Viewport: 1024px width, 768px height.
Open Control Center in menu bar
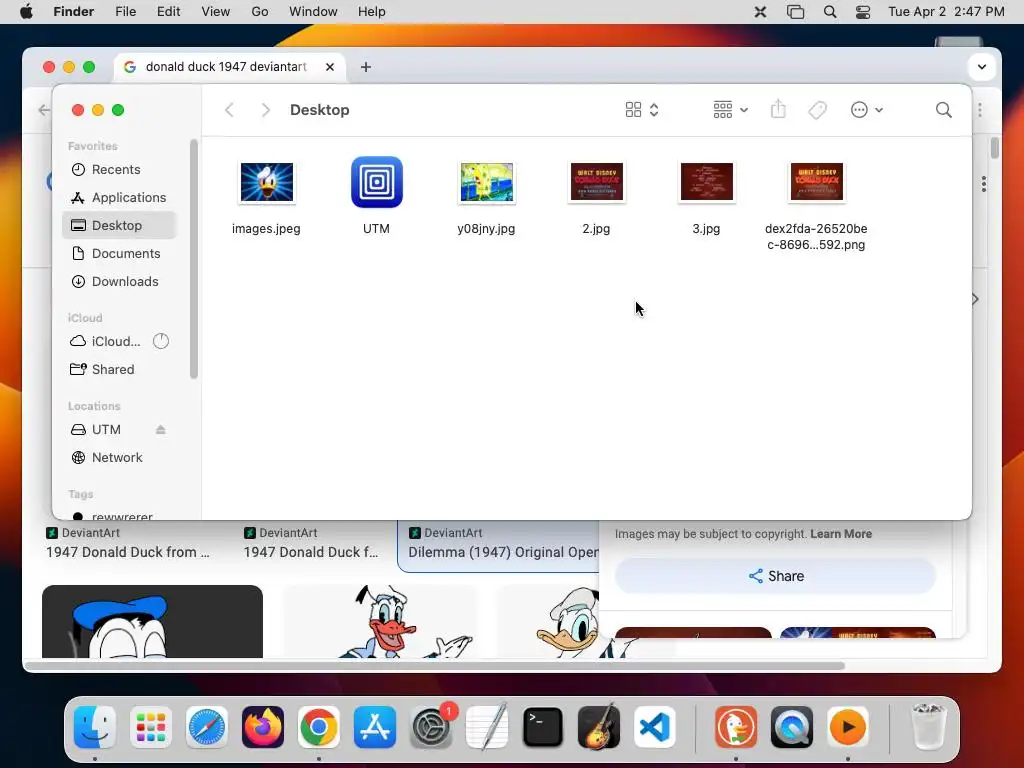(863, 12)
